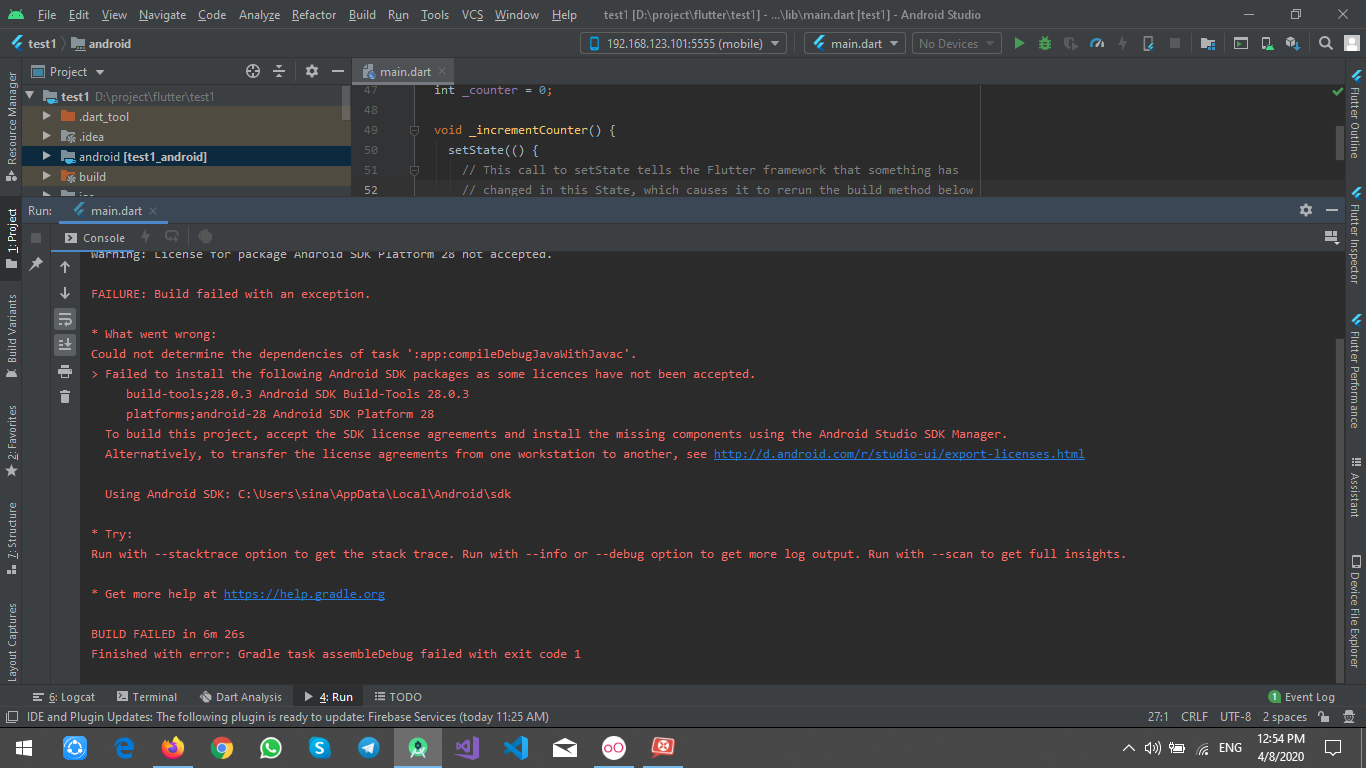The height and width of the screenshot is (776, 1366).
Task: Expand the .dart_tool folder
Action: click(46, 116)
